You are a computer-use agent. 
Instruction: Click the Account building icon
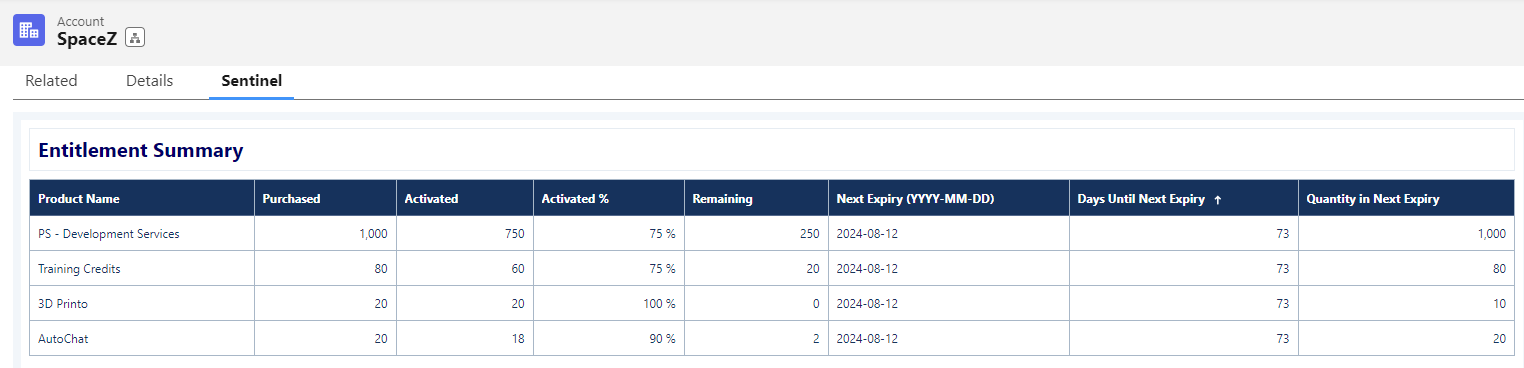pyautogui.click(x=29, y=30)
